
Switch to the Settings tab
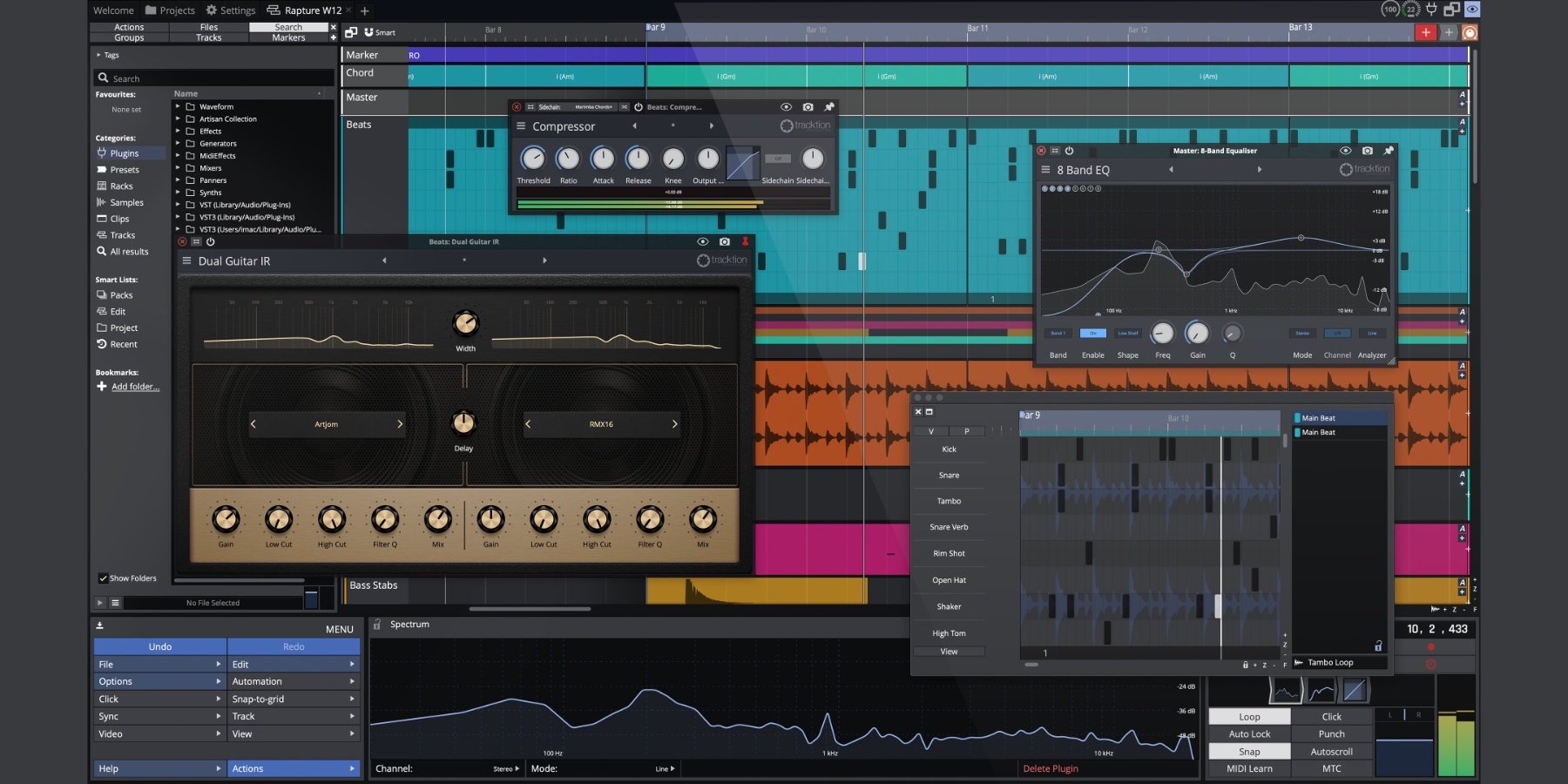(230, 10)
